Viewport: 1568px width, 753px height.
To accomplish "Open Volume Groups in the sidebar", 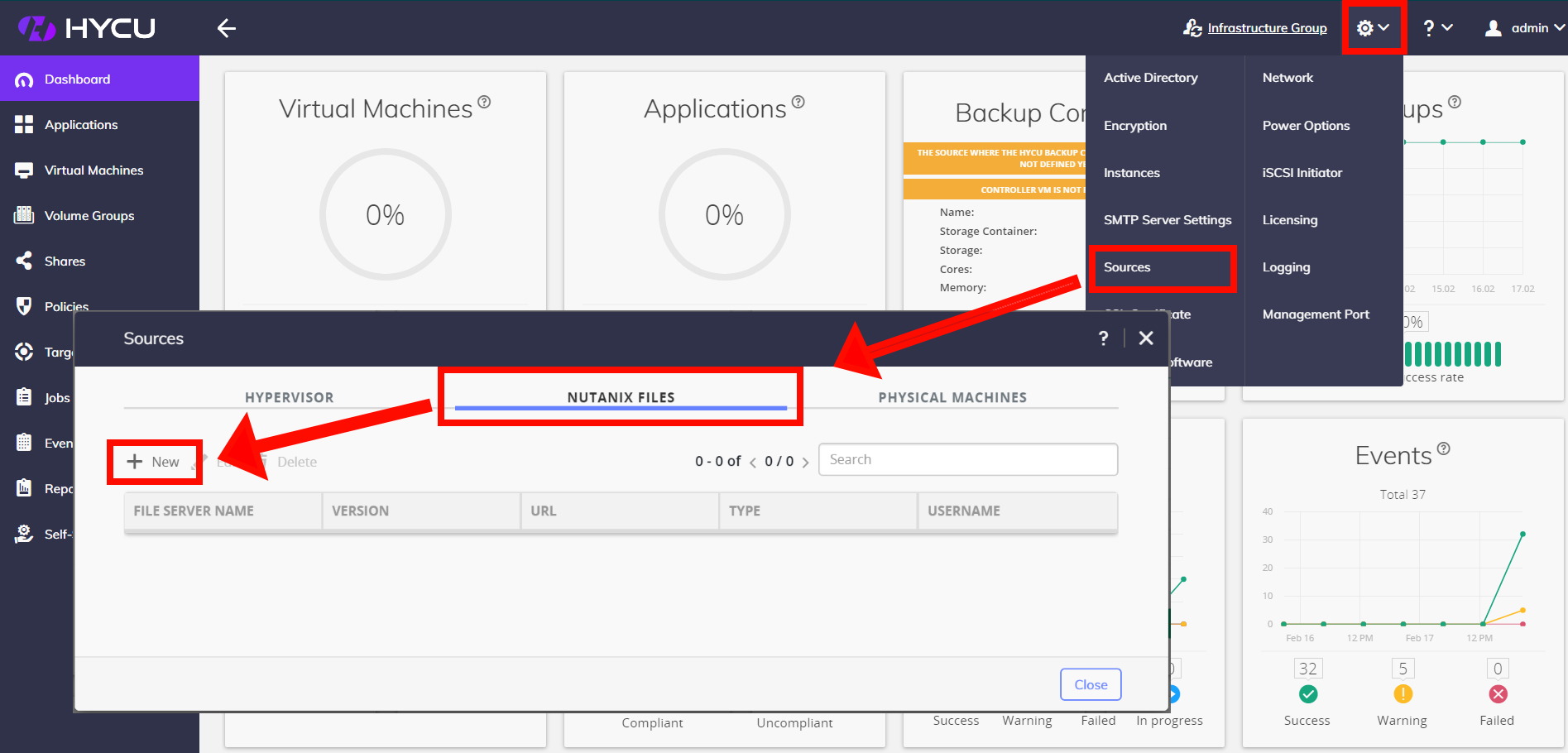I will [99, 215].
